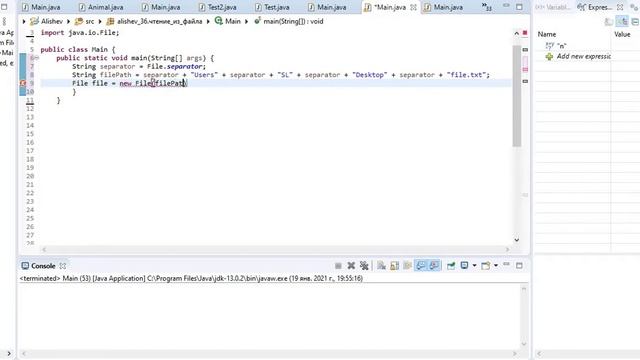Screen dimensions: 640x360
Task: Close the Console view tab
Action: pos(62,266)
